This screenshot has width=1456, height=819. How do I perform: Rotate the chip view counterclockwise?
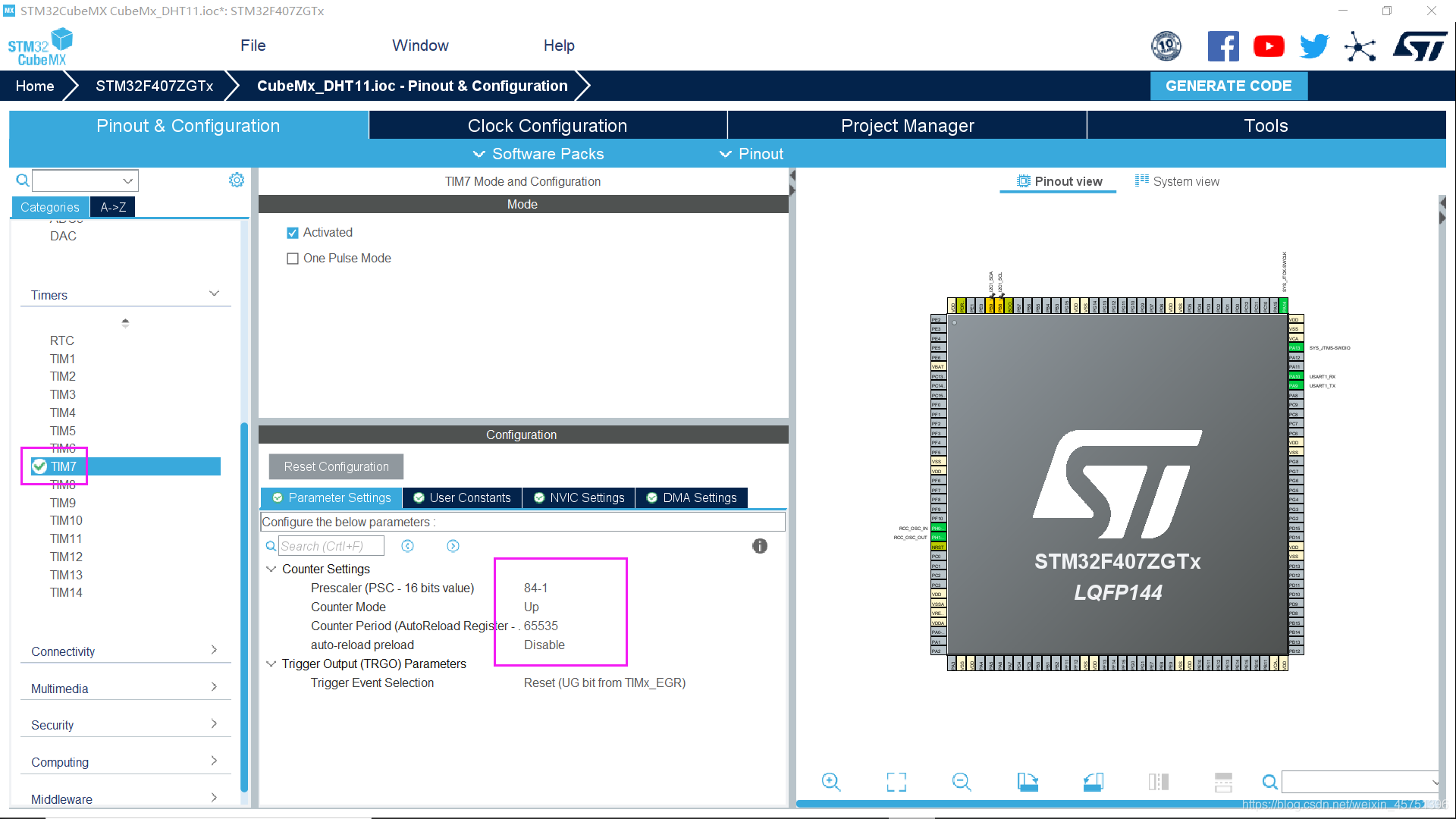point(1093,782)
